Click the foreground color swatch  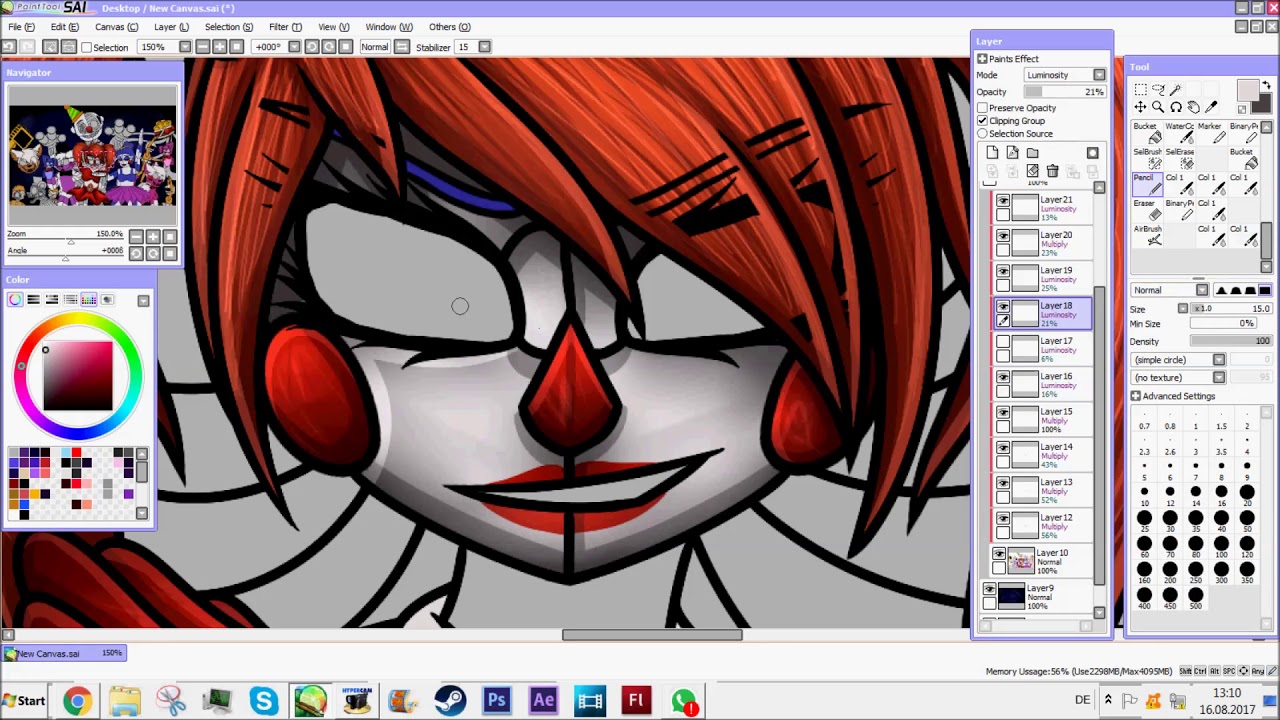(1246, 91)
